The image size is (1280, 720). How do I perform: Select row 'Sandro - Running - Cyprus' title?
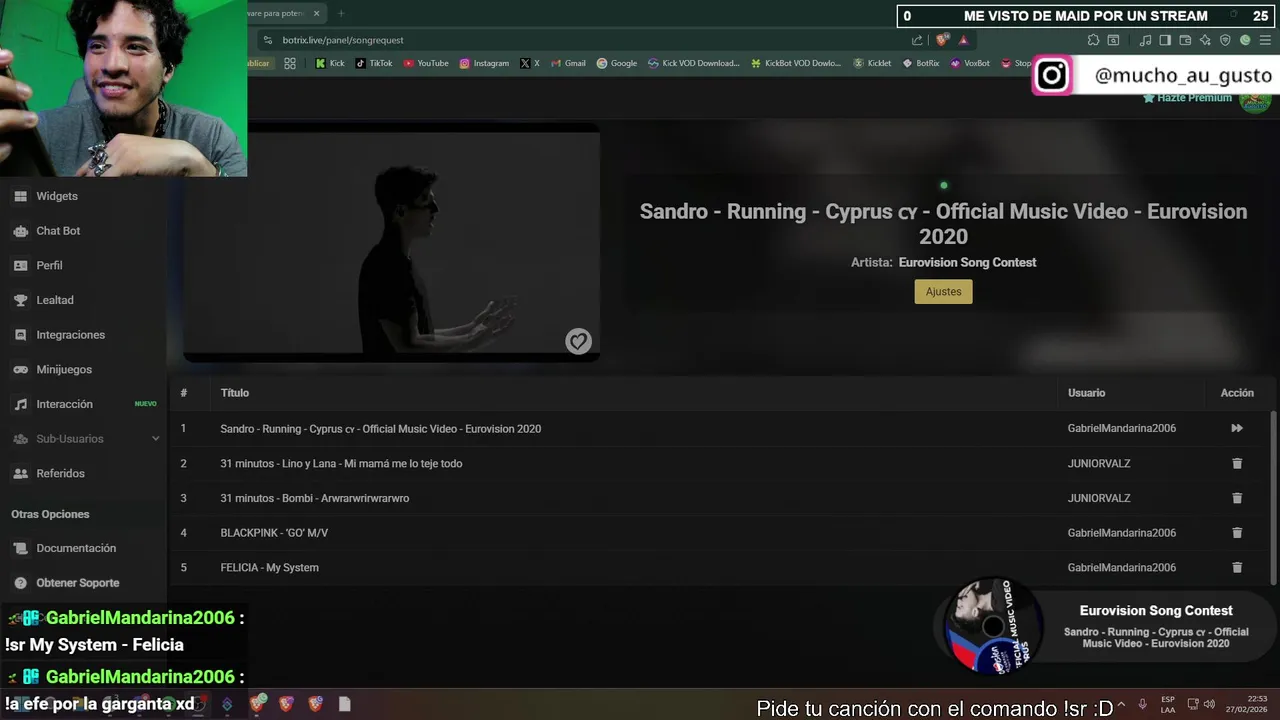tap(380, 429)
